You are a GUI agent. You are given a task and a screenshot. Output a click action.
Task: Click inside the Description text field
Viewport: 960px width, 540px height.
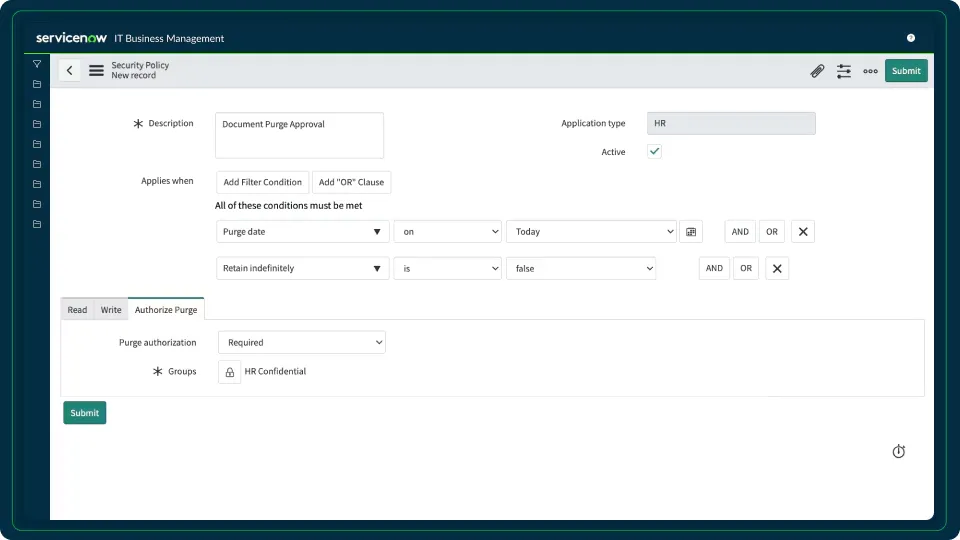(299, 135)
